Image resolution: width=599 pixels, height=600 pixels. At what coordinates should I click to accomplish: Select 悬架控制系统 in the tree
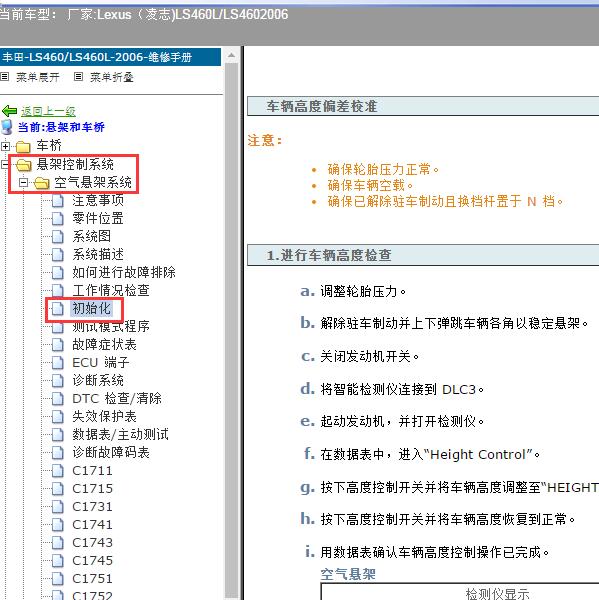pos(75,164)
